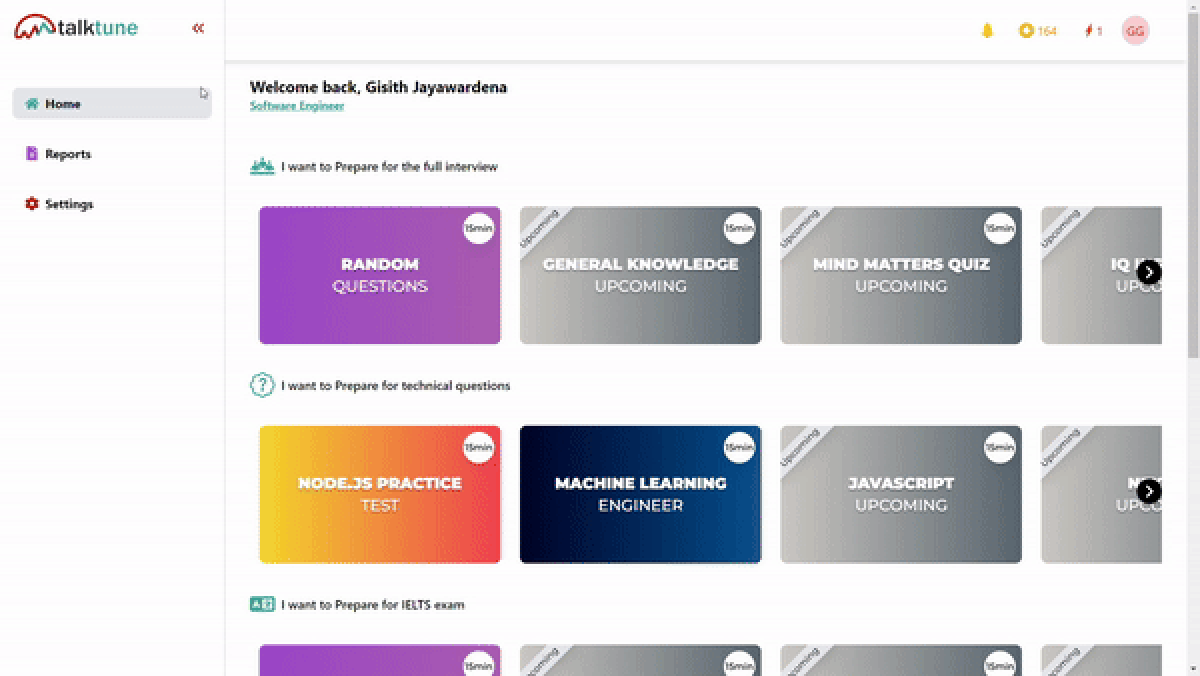Click the Mind Matters Quiz card
The width and height of the screenshot is (1200, 676).
click(900, 275)
